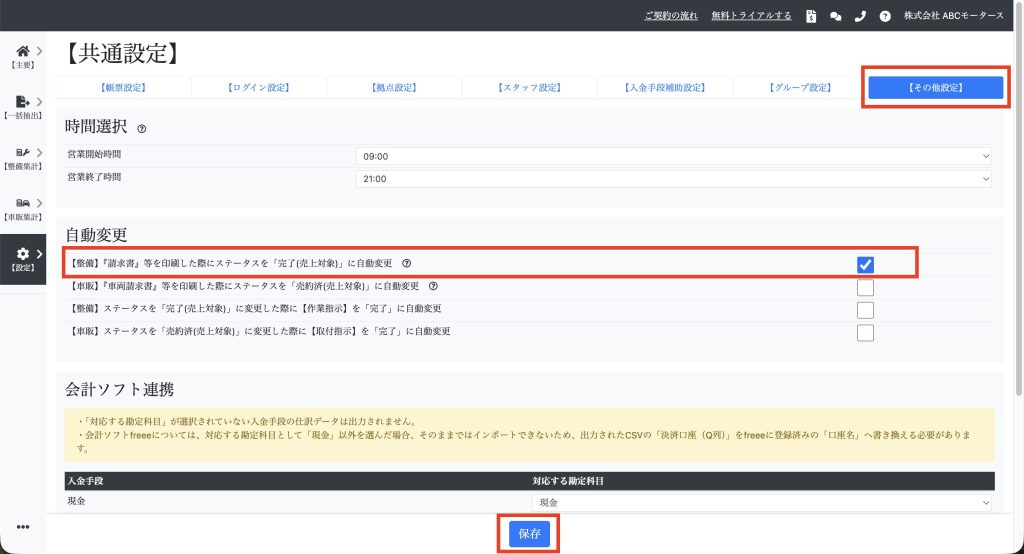Enable the 【車販】車両請求書 auto-change checkbox

coord(865,287)
